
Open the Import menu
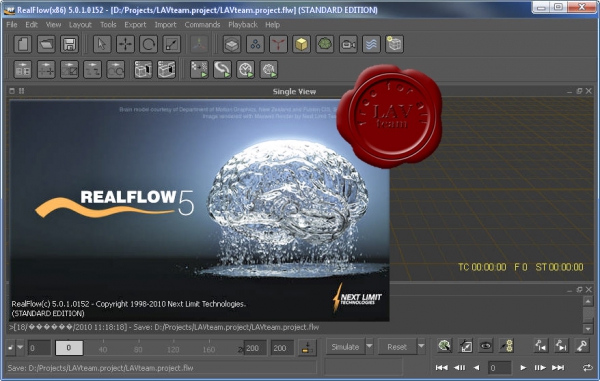point(165,24)
